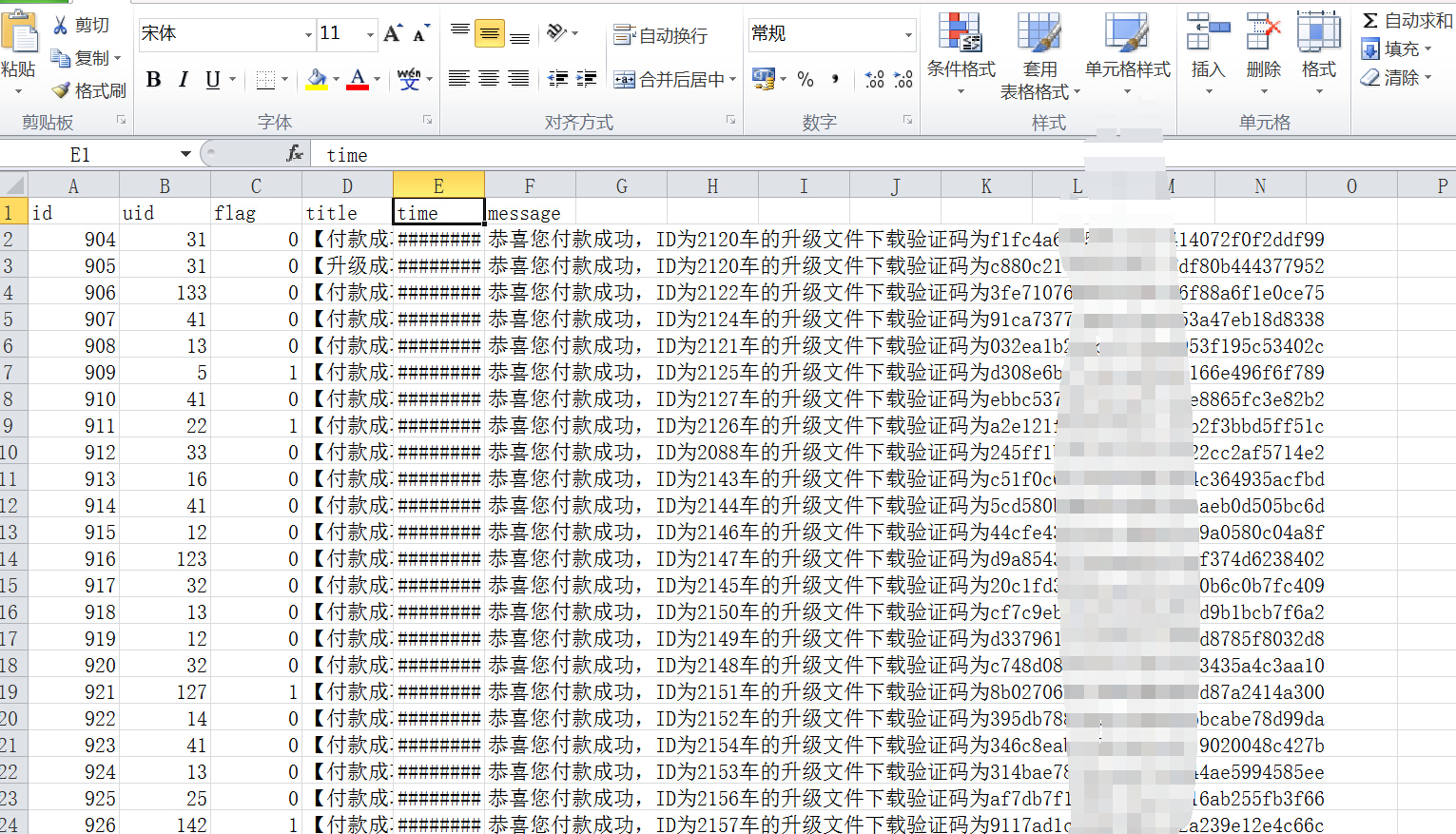Open number dialog launcher (数字)
The height and width of the screenshot is (834, 1456).
pos(908,120)
